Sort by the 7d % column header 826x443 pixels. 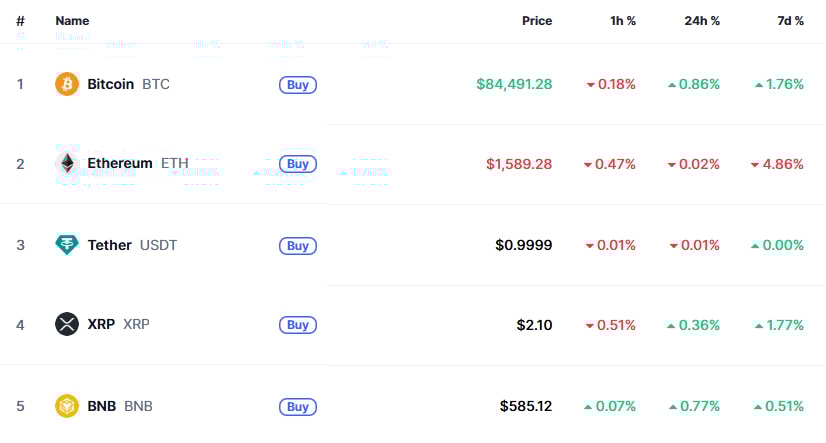click(x=787, y=20)
